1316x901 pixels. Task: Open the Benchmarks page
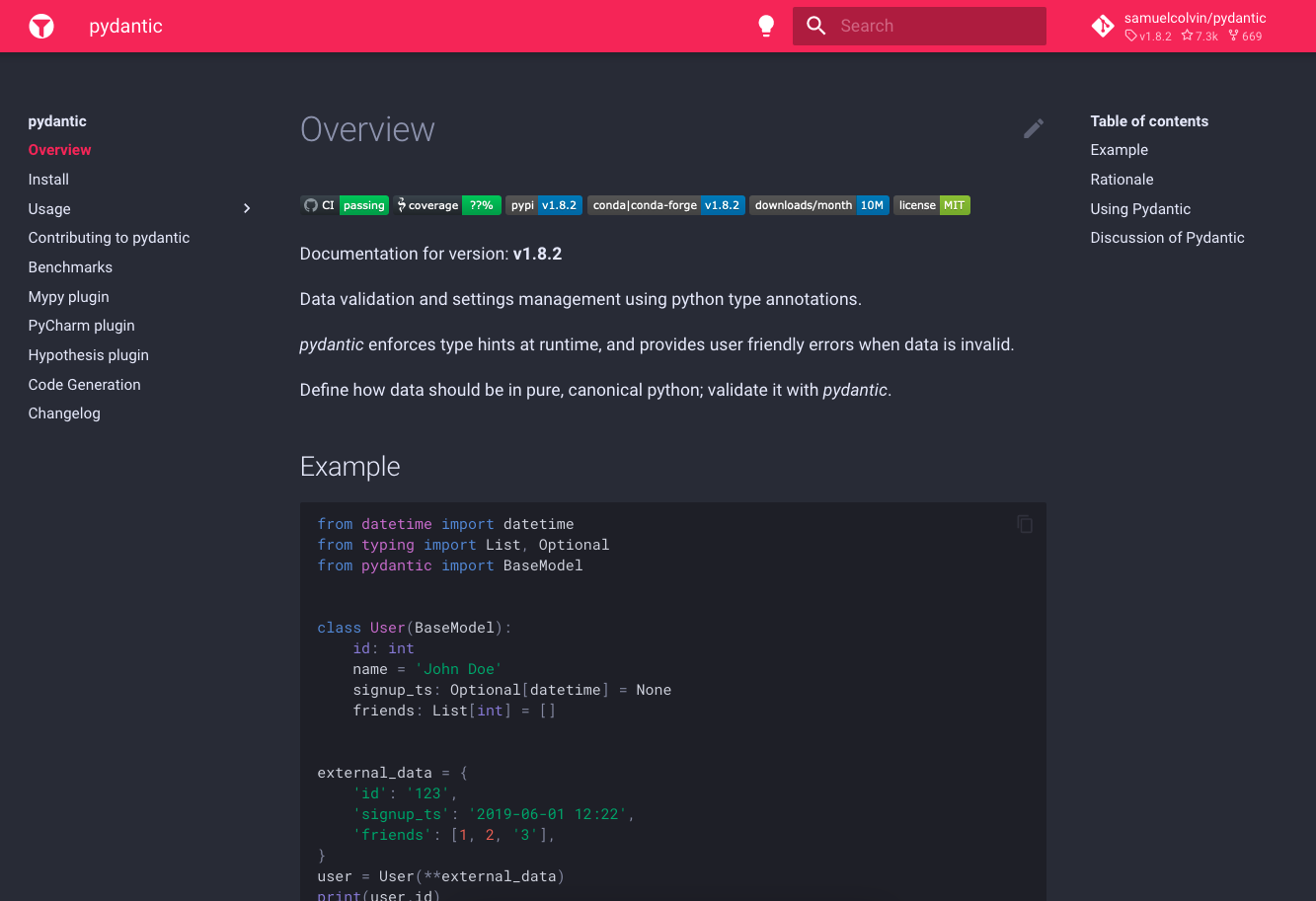[70, 267]
